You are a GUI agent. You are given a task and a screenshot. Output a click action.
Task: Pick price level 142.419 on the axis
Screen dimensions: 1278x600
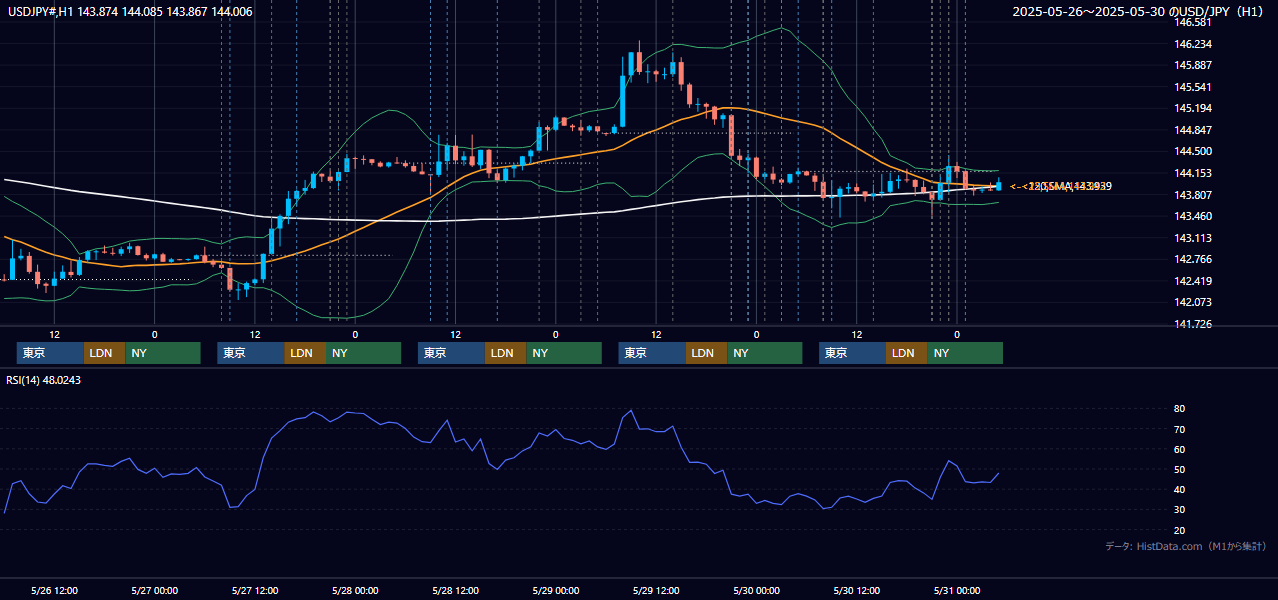[1193, 281]
